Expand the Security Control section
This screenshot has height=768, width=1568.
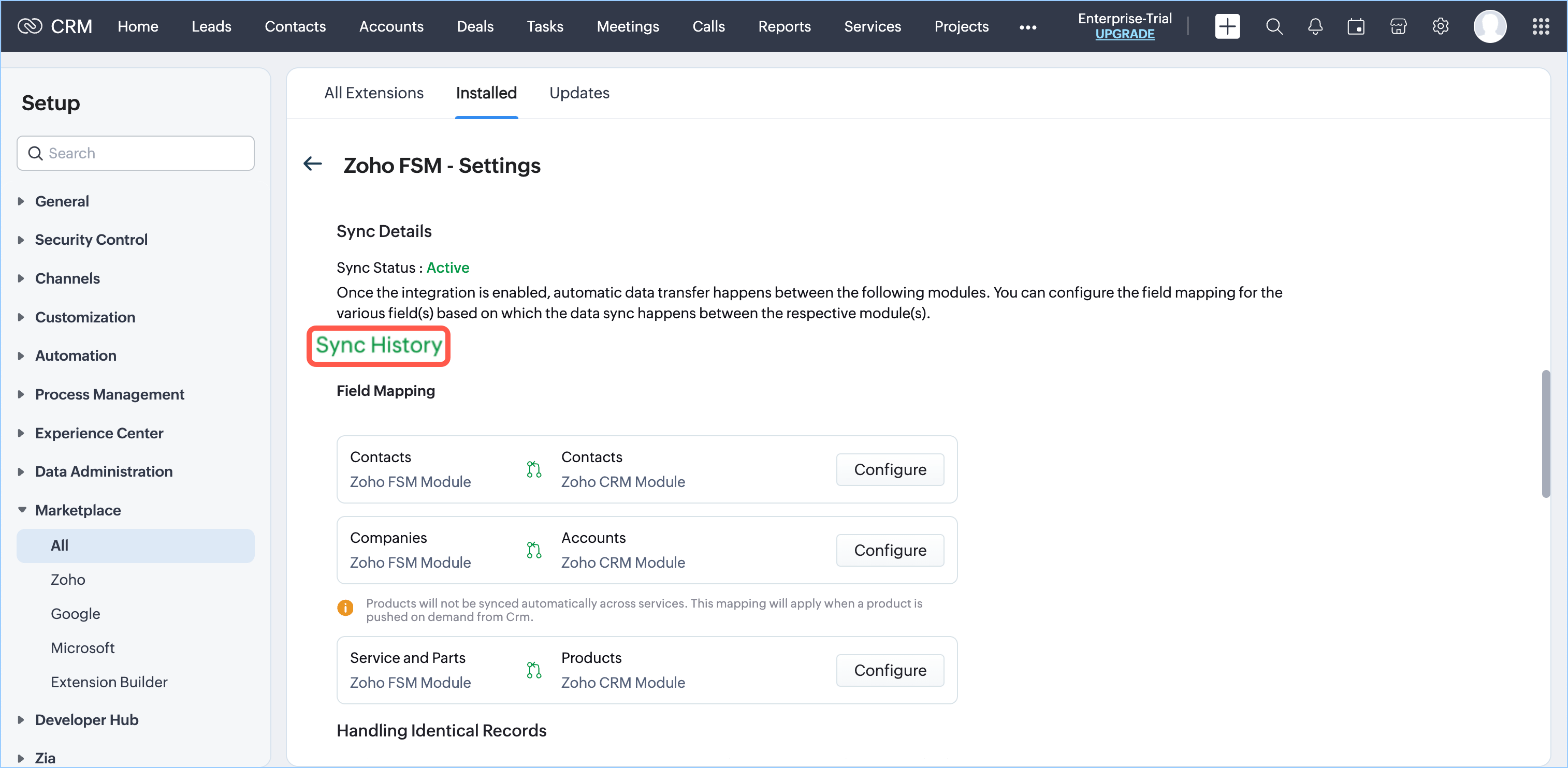(91, 240)
